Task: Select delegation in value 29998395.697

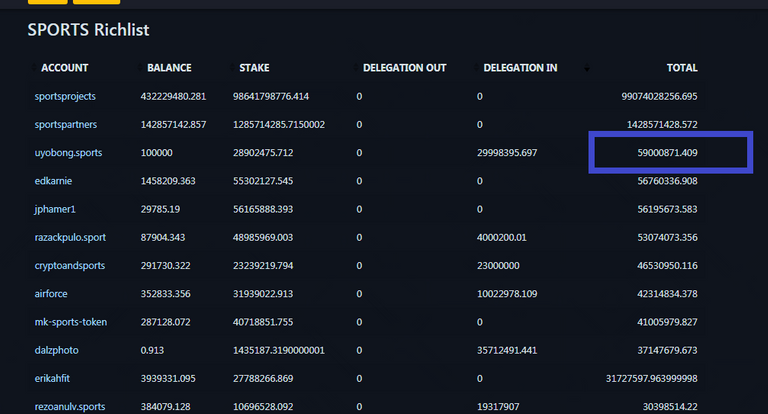Action: (507, 153)
